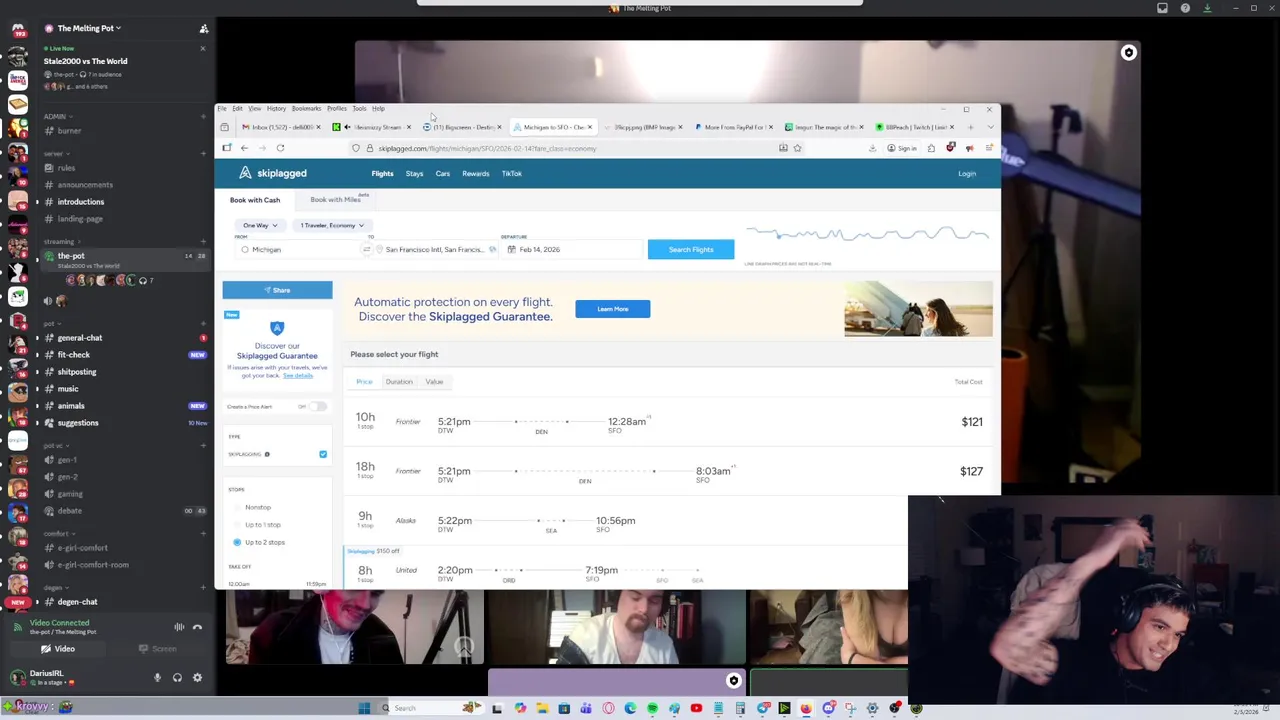Click the Share button
The height and width of the screenshot is (720, 1280).
tap(277, 290)
